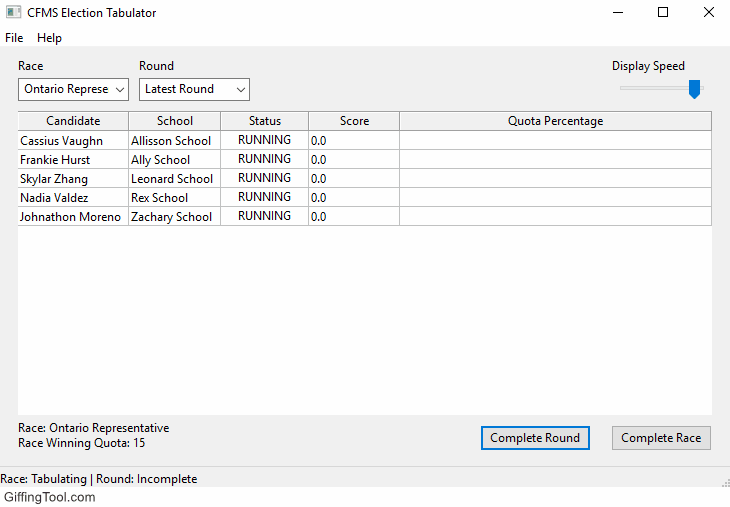
Task: Click the CFMS Election Tabulator app icon
Action: point(14,12)
